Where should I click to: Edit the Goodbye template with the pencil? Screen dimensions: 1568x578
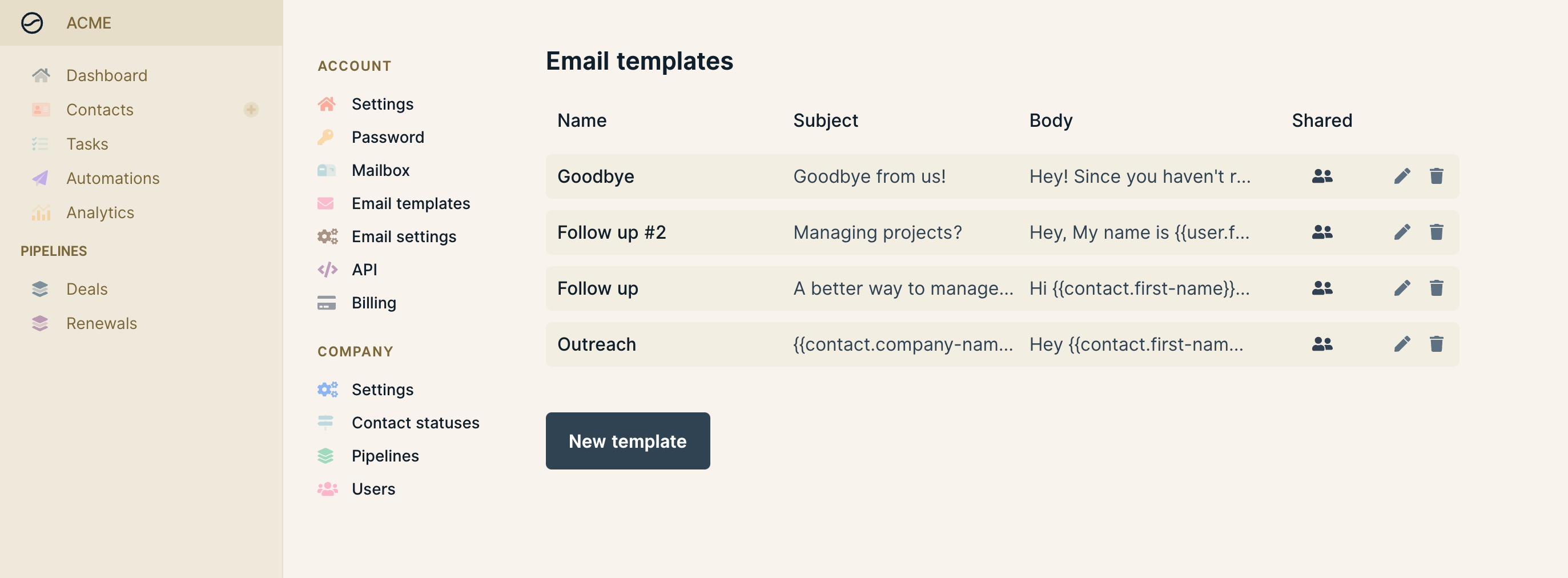(x=1402, y=176)
